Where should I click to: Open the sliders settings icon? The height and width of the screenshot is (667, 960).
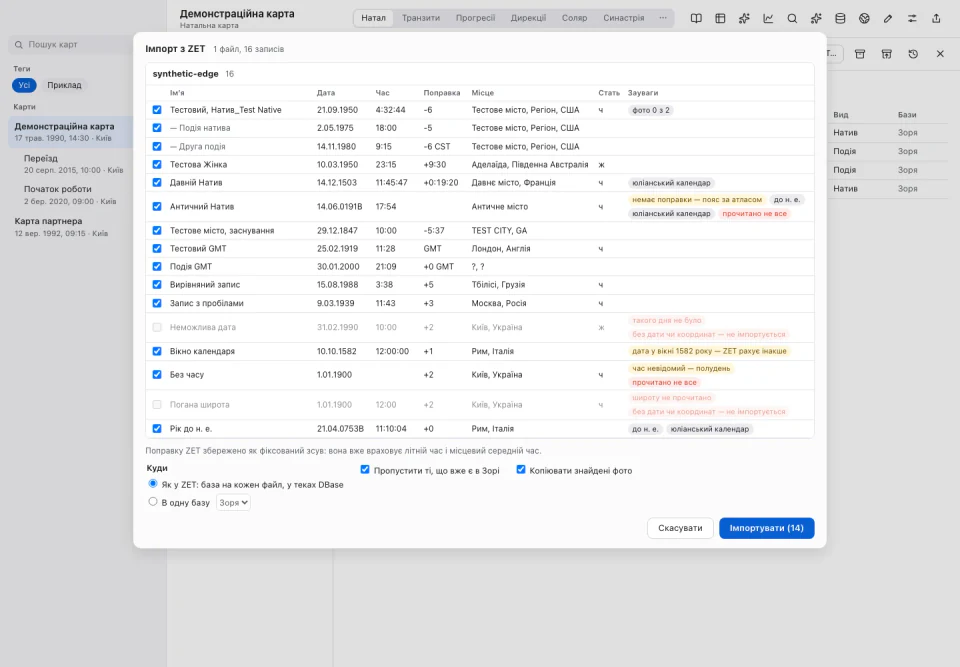tap(912, 18)
